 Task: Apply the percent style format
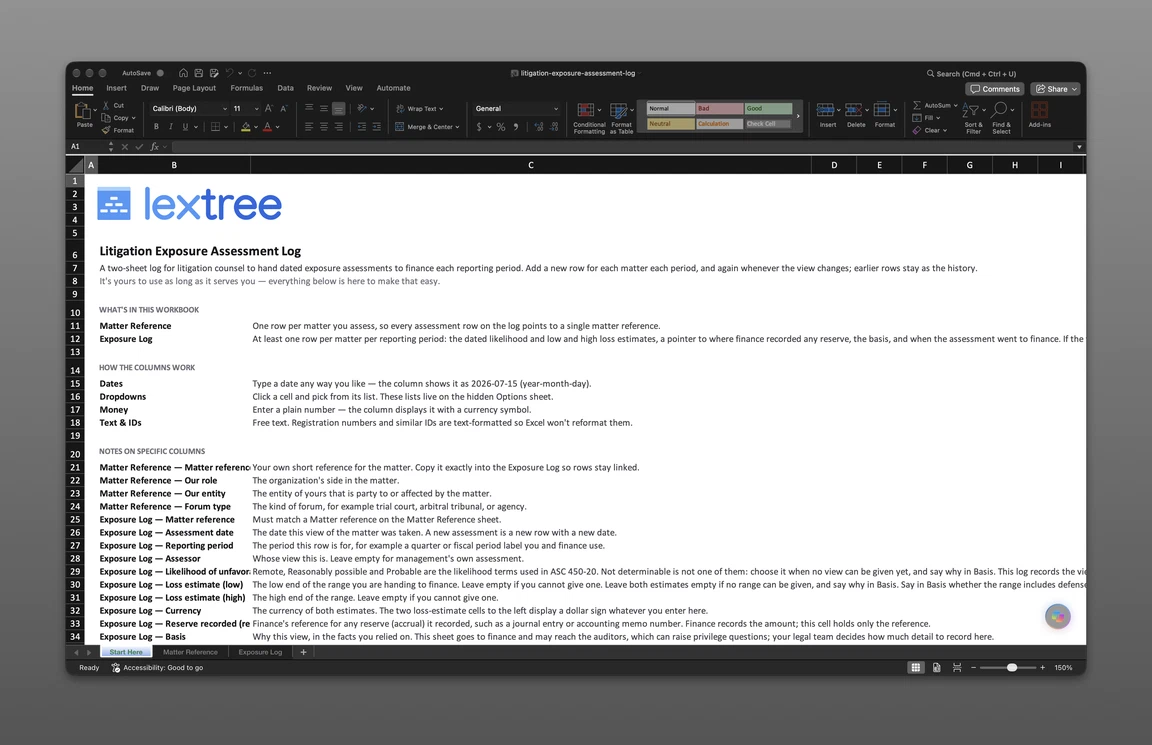point(501,127)
